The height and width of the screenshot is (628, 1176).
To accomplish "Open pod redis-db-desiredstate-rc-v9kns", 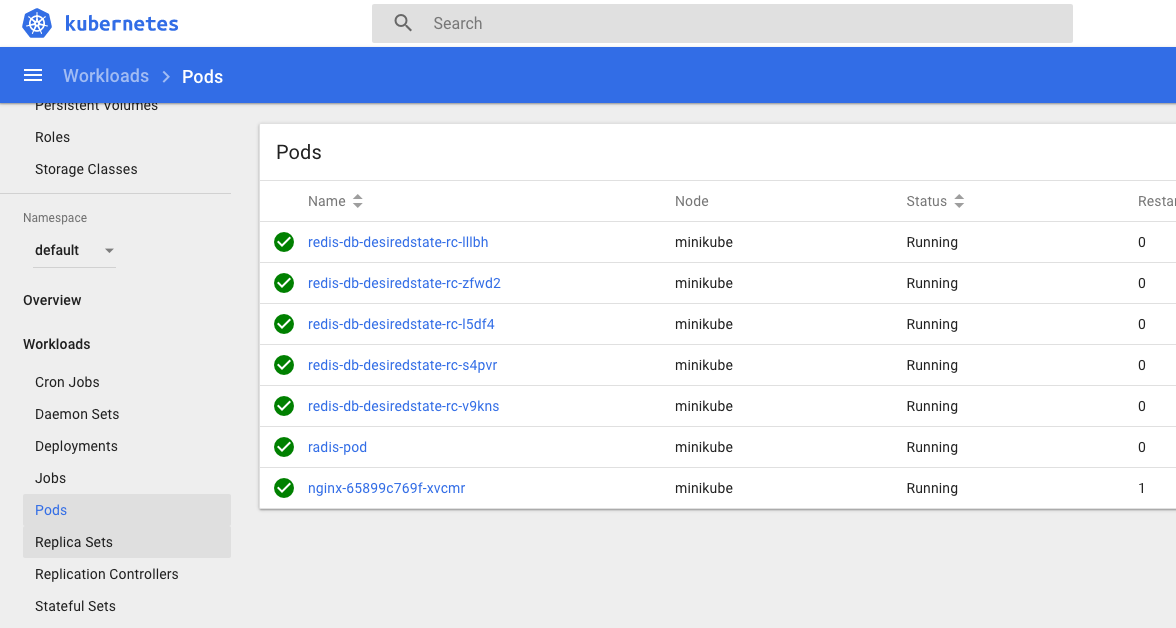I will pyautogui.click(x=404, y=406).
